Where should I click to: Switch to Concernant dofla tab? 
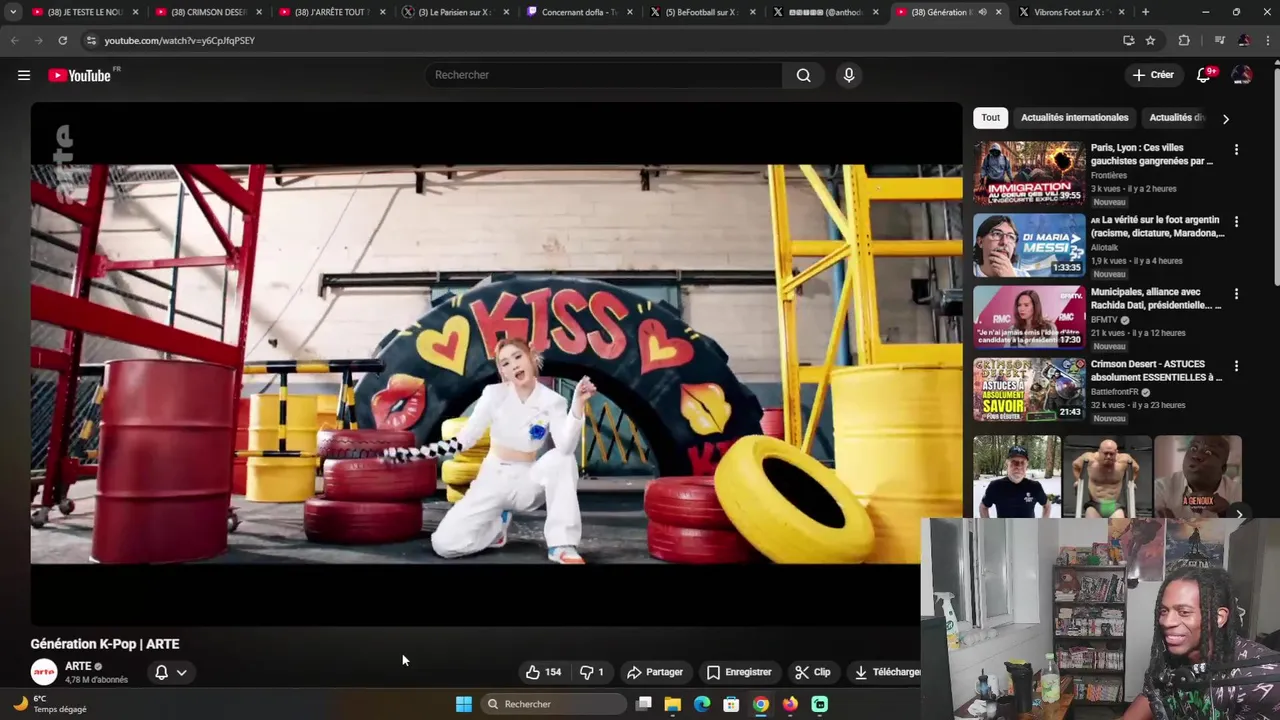click(578, 12)
